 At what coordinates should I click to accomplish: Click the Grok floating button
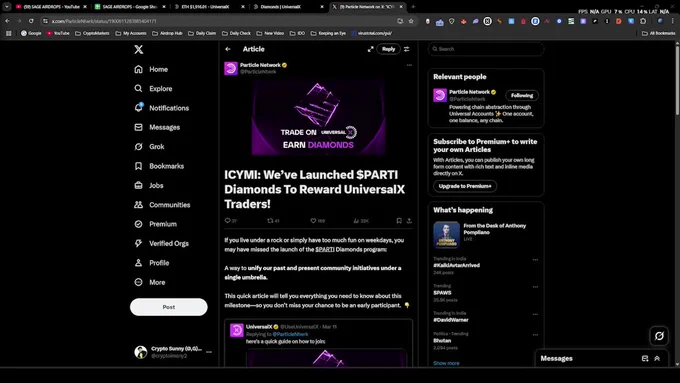pyautogui.click(x=659, y=336)
